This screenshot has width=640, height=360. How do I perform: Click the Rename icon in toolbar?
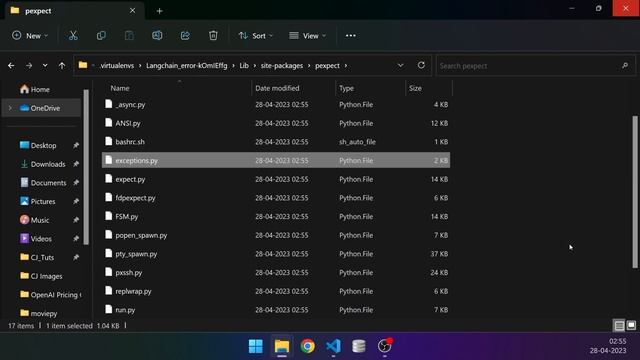coord(157,36)
